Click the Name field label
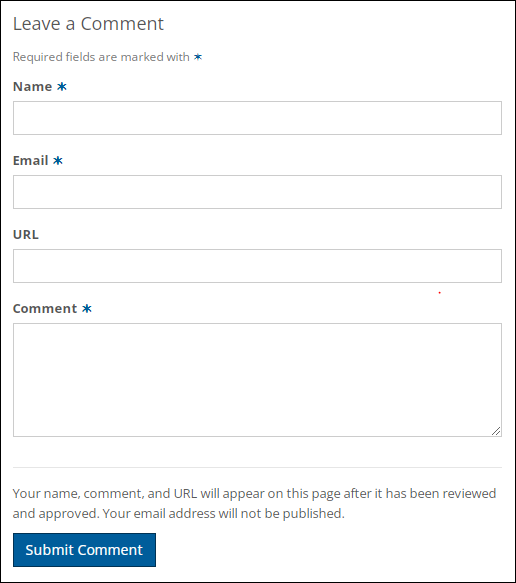 [32, 87]
